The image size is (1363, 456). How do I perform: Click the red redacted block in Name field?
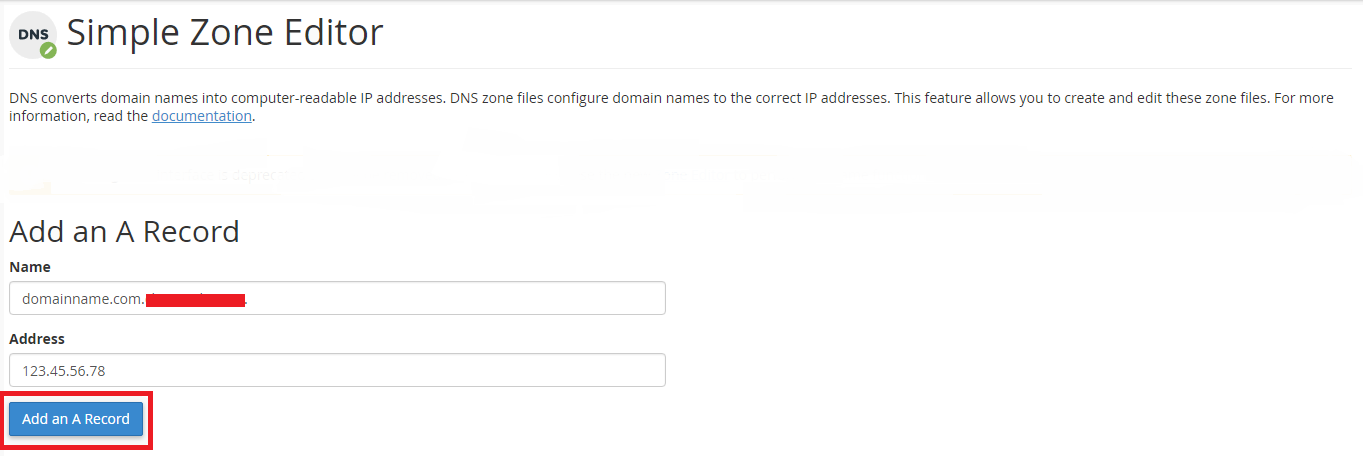(196, 299)
